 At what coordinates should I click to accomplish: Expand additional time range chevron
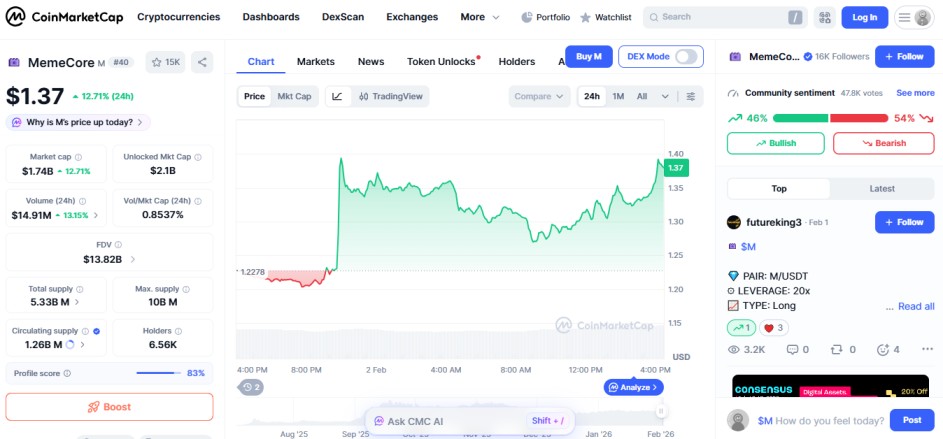point(665,96)
